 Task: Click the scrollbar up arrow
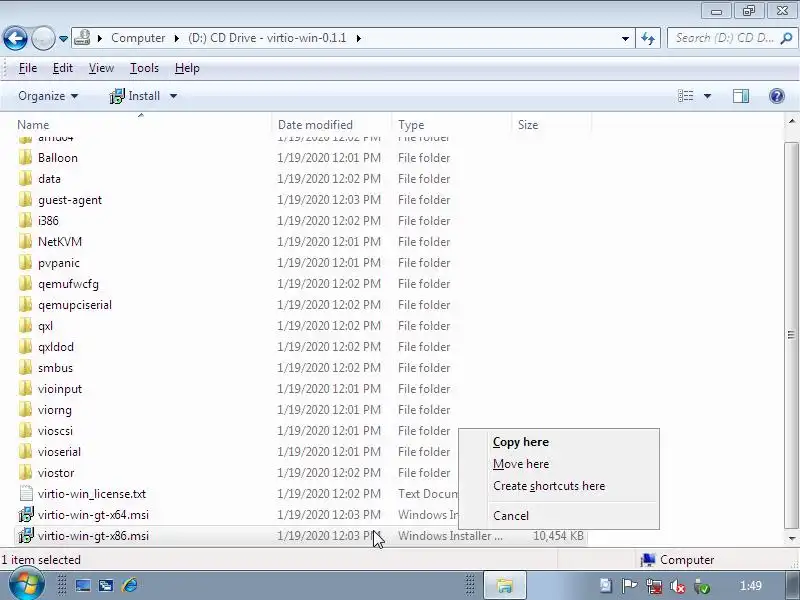tap(791, 121)
